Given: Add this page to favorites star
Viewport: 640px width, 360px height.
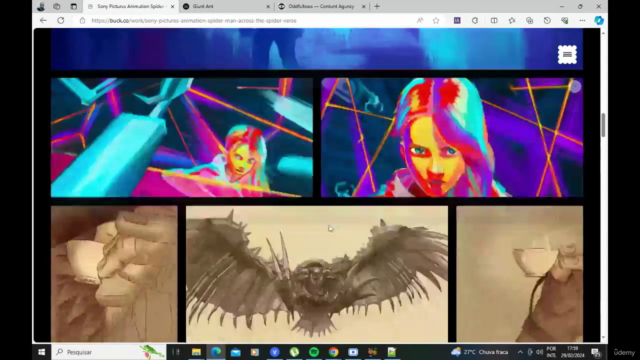Looking at the screenshot, I should (x=436, y=20).
